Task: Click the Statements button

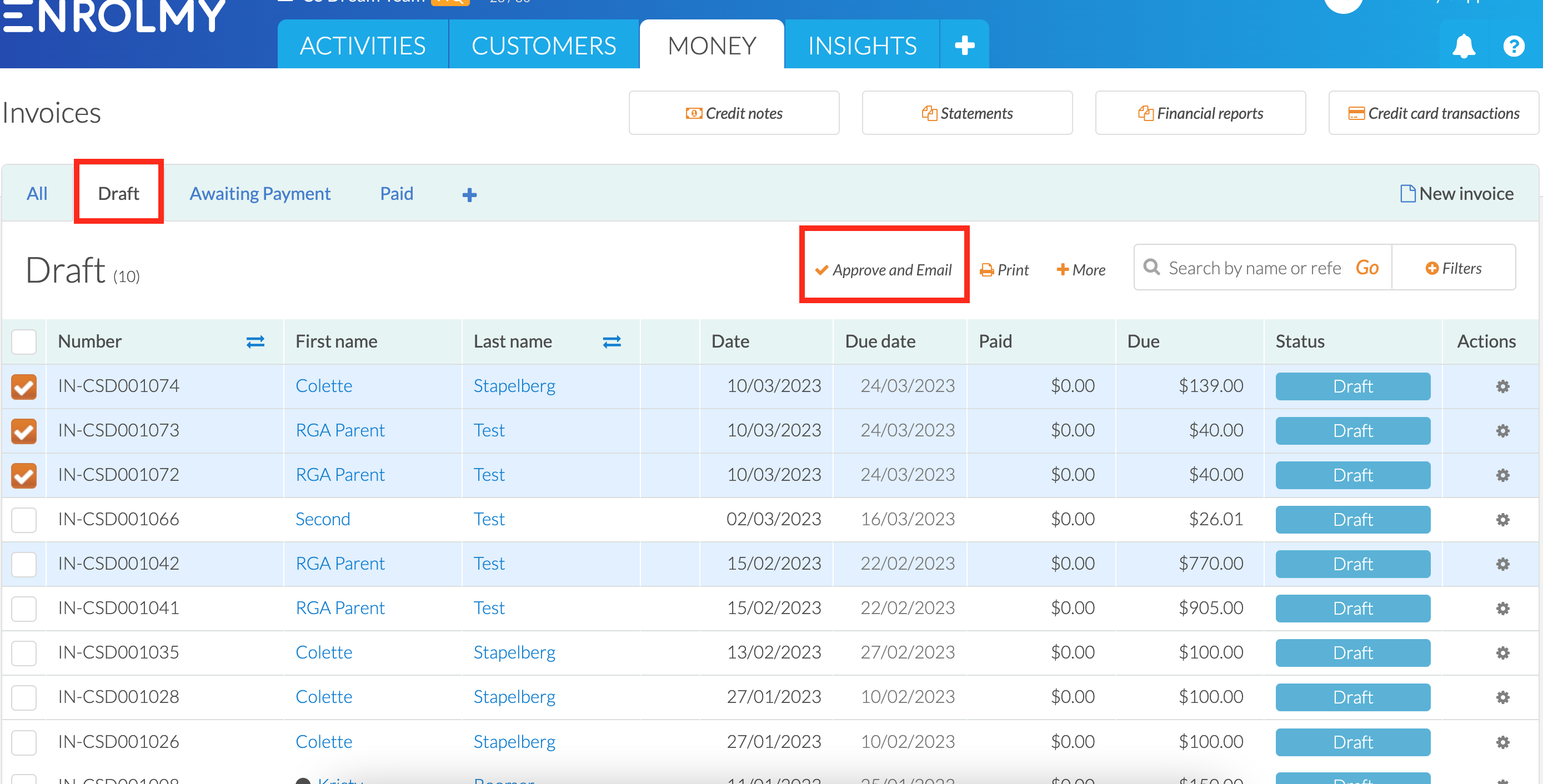Action: pos(967,113)
